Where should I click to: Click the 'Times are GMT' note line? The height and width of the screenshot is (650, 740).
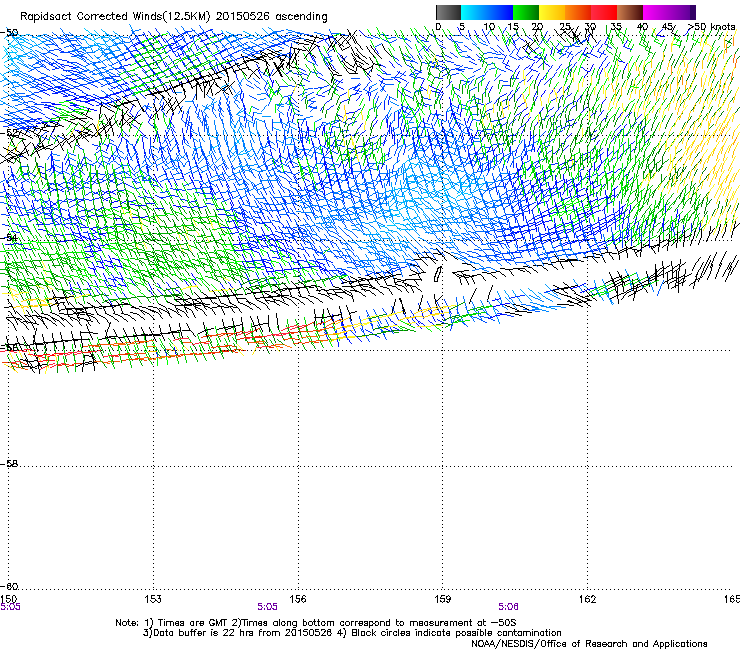[316, 623]
